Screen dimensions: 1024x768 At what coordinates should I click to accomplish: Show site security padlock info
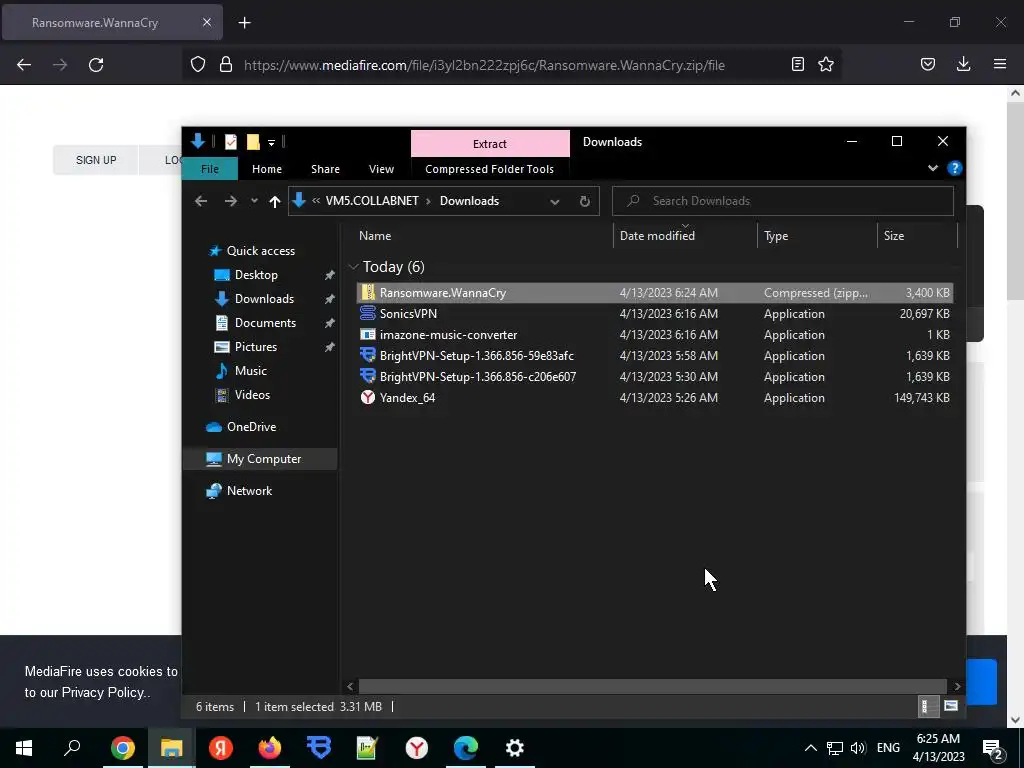[x=226, y=64]
